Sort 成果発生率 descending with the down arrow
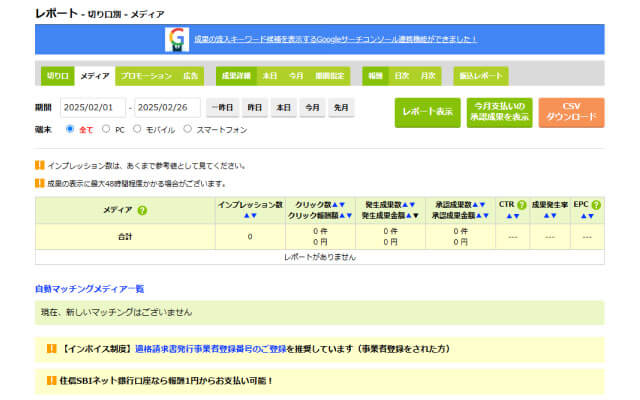The image size is (640, 400). (553, 216)
